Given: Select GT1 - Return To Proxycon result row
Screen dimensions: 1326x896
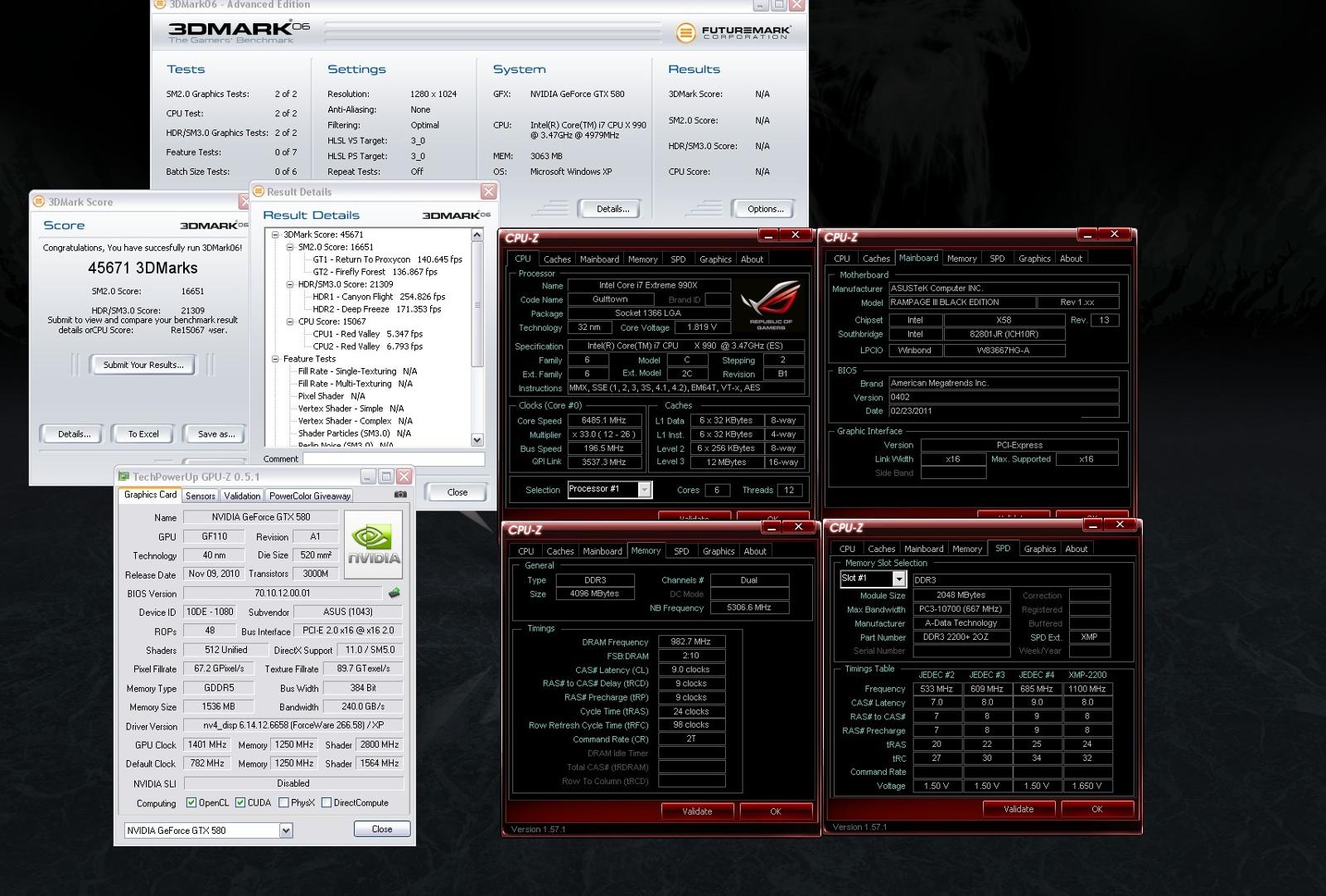Looking at the screenshot, I should point(387,259).
